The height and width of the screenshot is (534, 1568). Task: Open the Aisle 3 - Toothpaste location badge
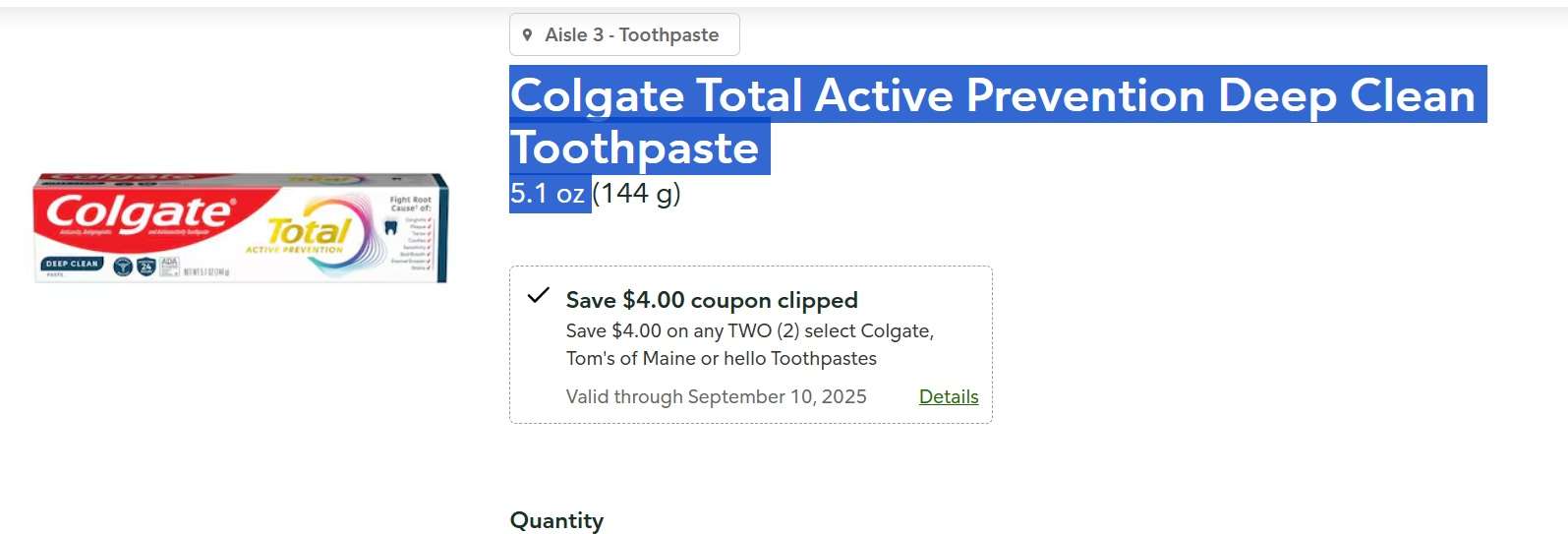[624, 34]
